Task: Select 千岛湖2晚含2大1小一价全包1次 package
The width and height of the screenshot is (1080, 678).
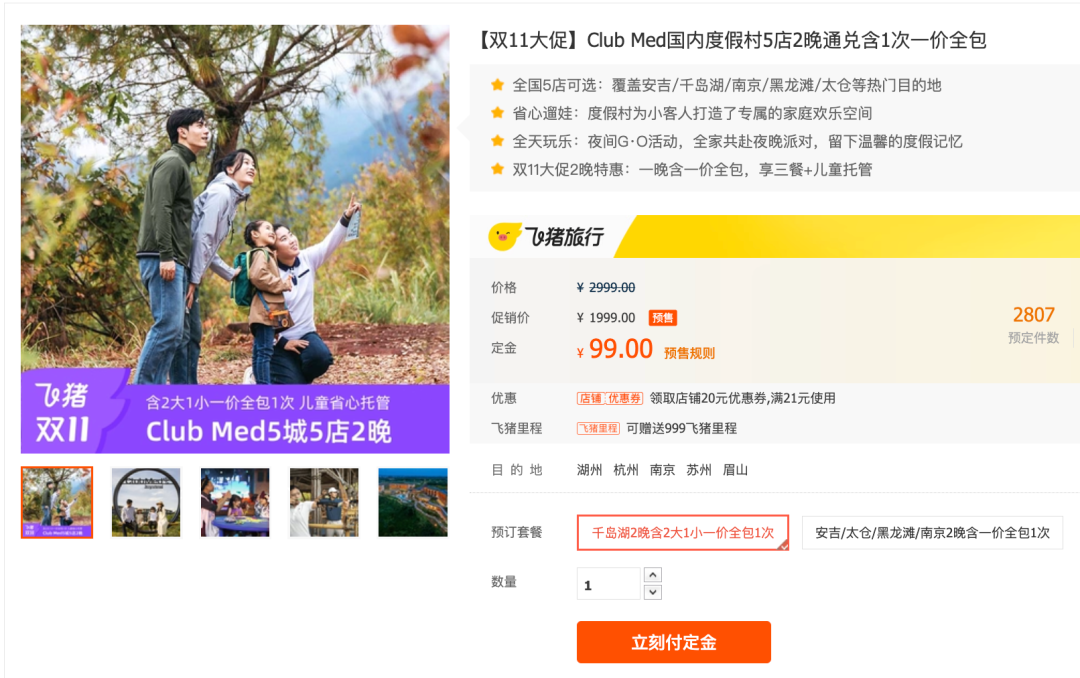Action: [683, 533]
